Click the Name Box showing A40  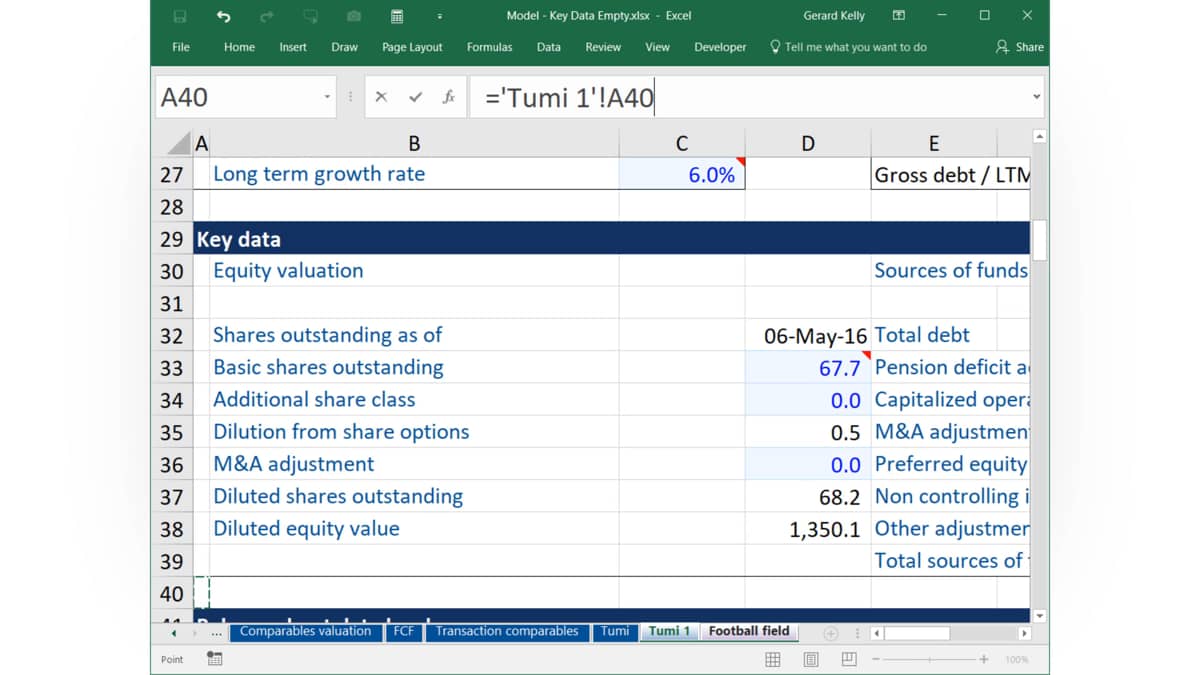coord(238,97)
